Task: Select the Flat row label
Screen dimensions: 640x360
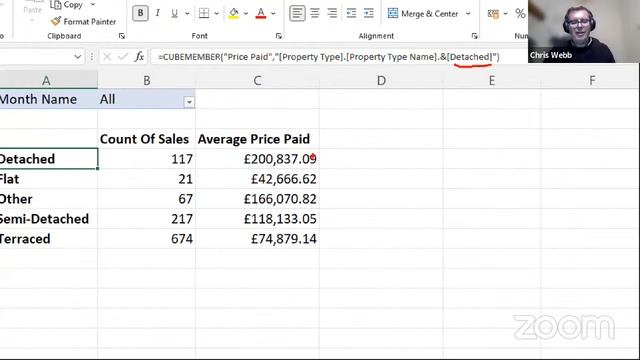Action: [49, 179]
